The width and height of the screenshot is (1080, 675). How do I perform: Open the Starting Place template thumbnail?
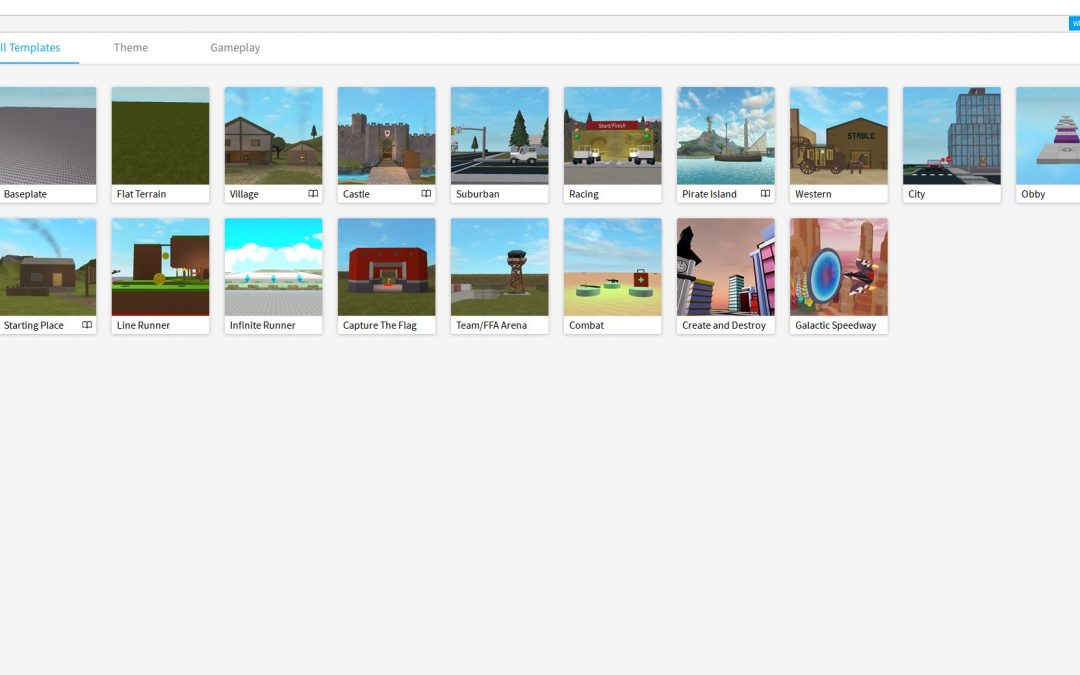point(48,267)
